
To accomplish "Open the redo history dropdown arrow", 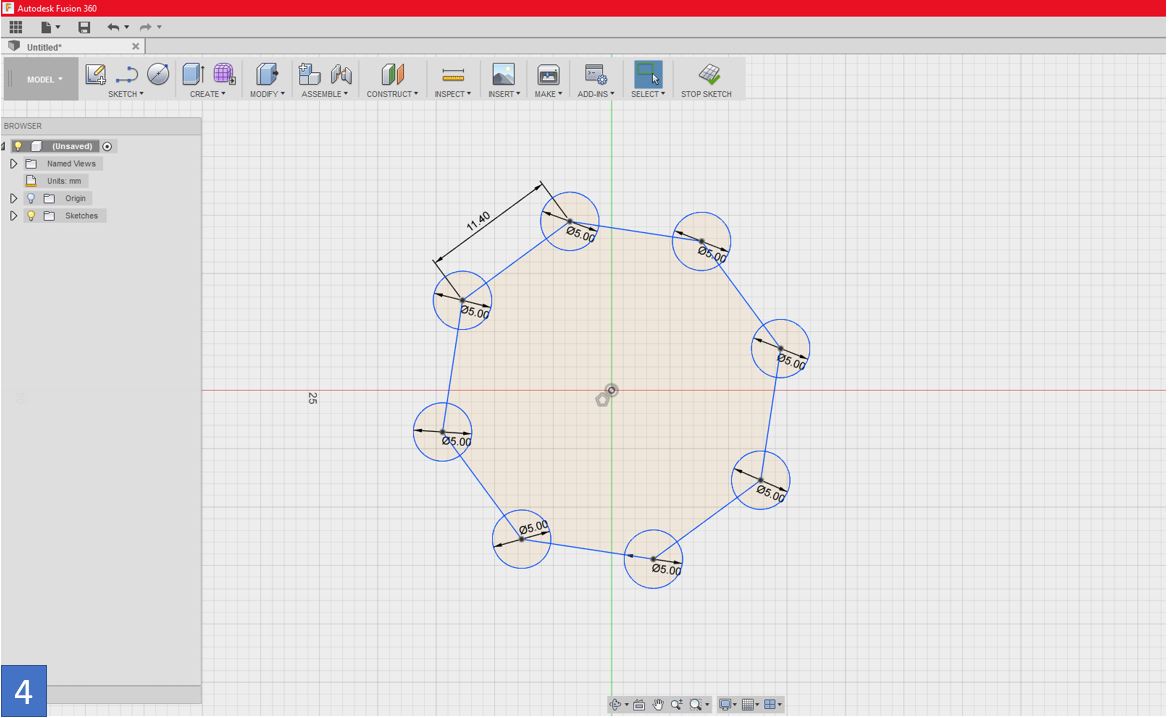I will pos(159,27).
